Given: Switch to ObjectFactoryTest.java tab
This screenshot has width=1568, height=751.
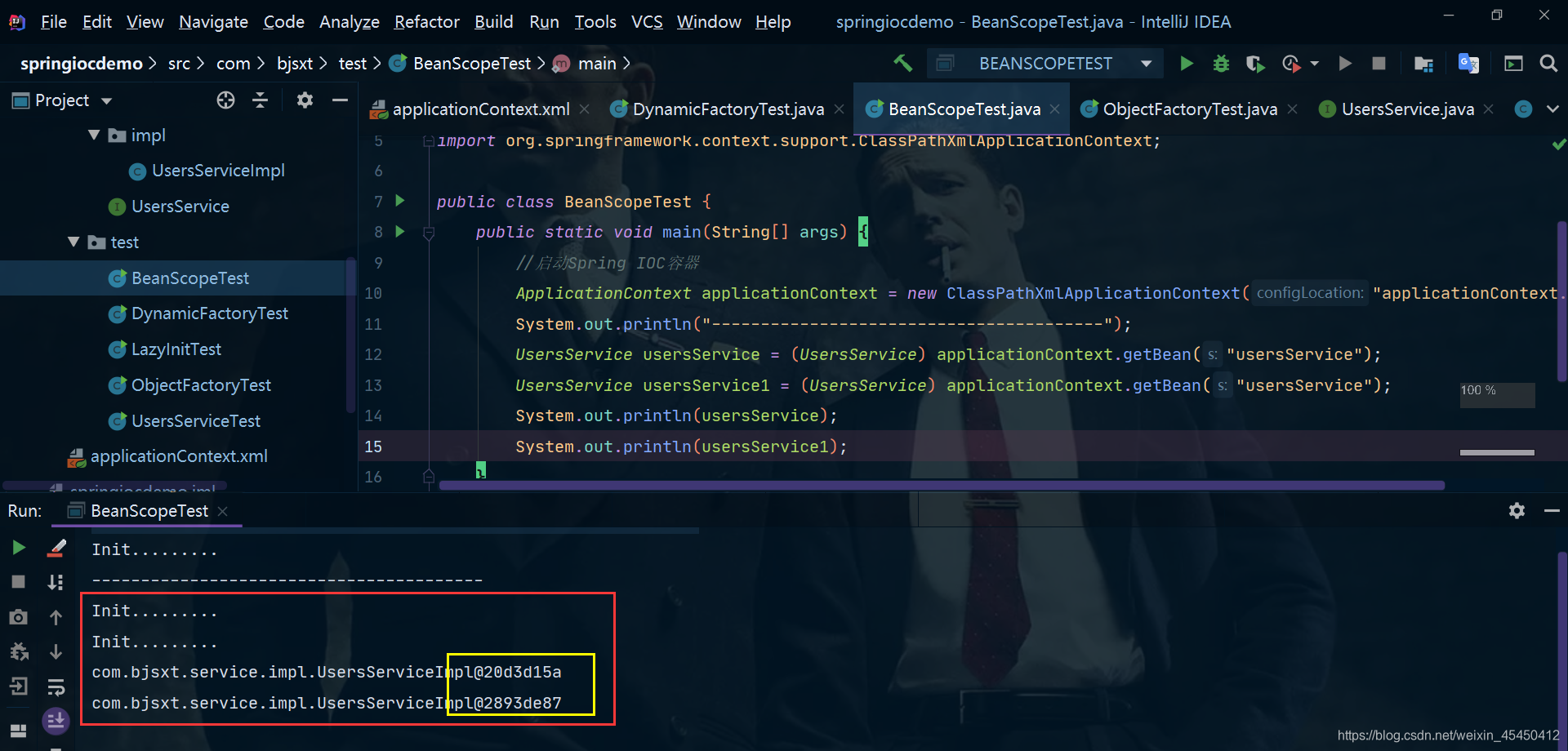Looking at the screenshot, I should point(1189,109).
